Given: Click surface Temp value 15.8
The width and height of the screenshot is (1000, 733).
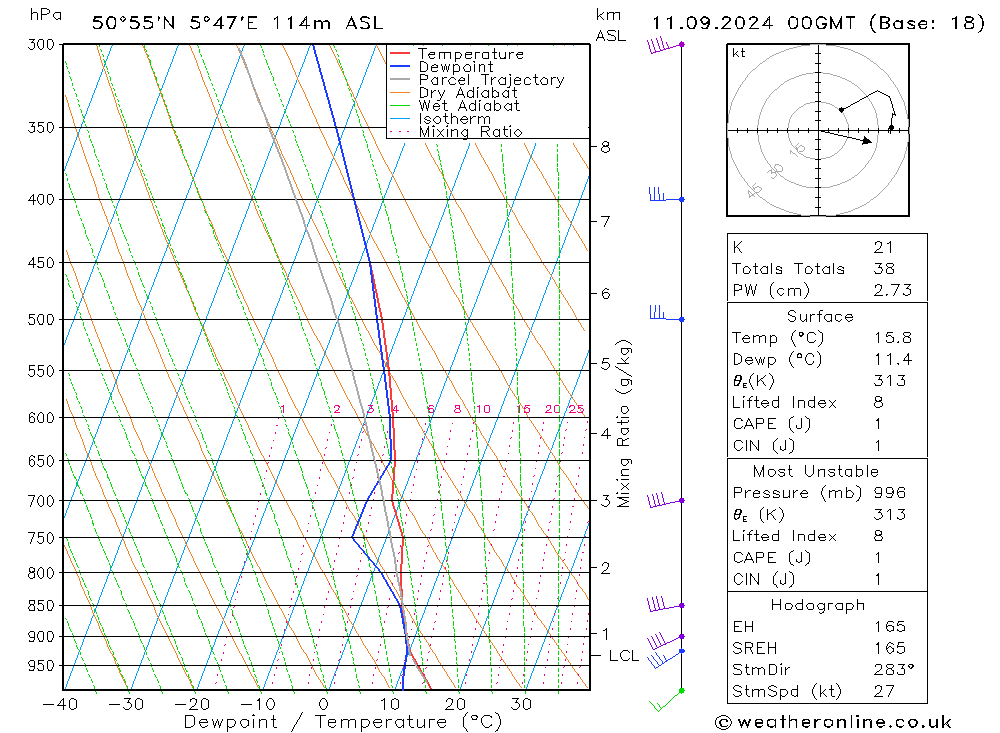Looking at the screenshot, I should tap(893, 337).
